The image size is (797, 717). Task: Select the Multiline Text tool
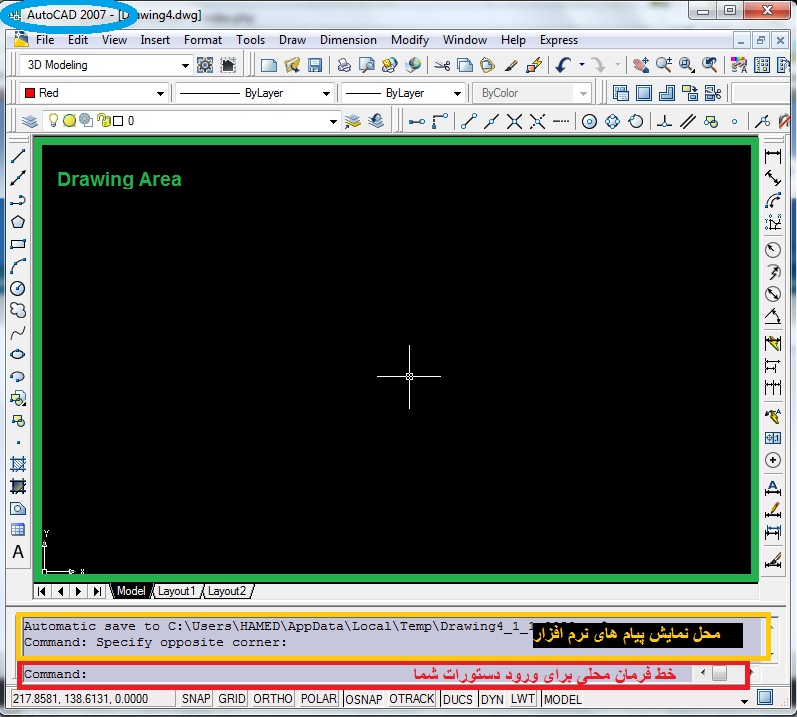18,552
